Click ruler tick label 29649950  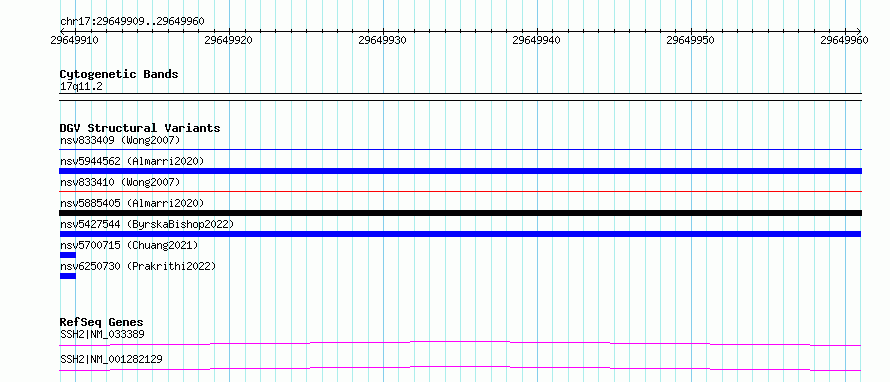point(690,40)
